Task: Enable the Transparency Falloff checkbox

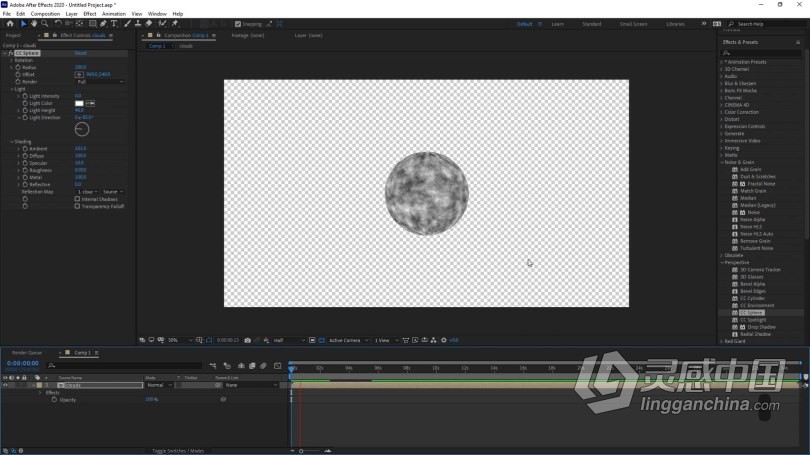Action: [x=77, y=206]
